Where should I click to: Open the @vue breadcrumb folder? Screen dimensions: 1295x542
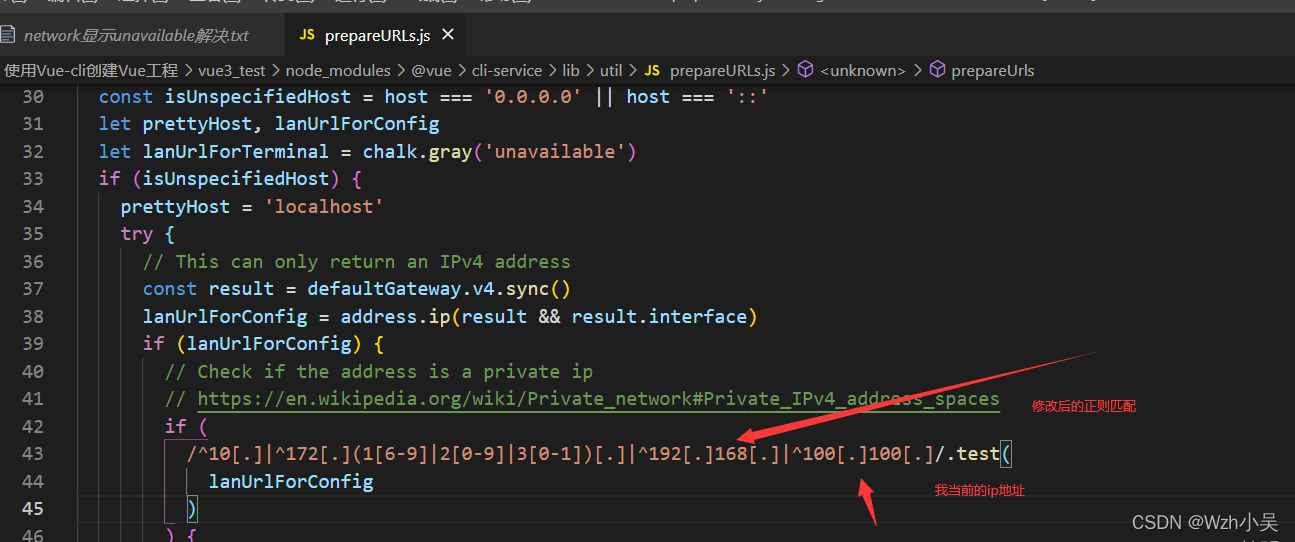coord(431,71)
